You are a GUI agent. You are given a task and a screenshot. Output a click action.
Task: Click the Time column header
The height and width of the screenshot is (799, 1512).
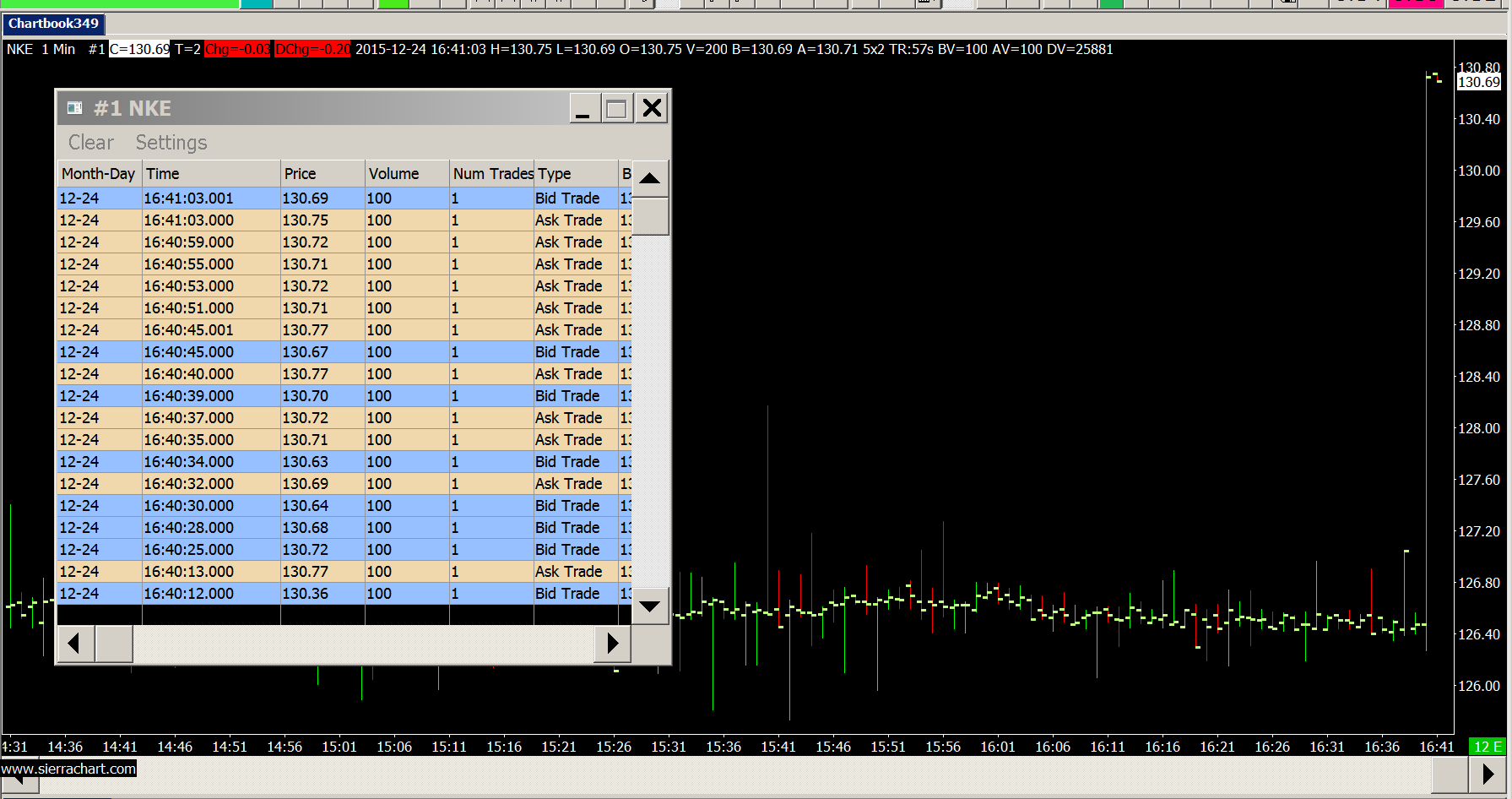coord(211,173)
